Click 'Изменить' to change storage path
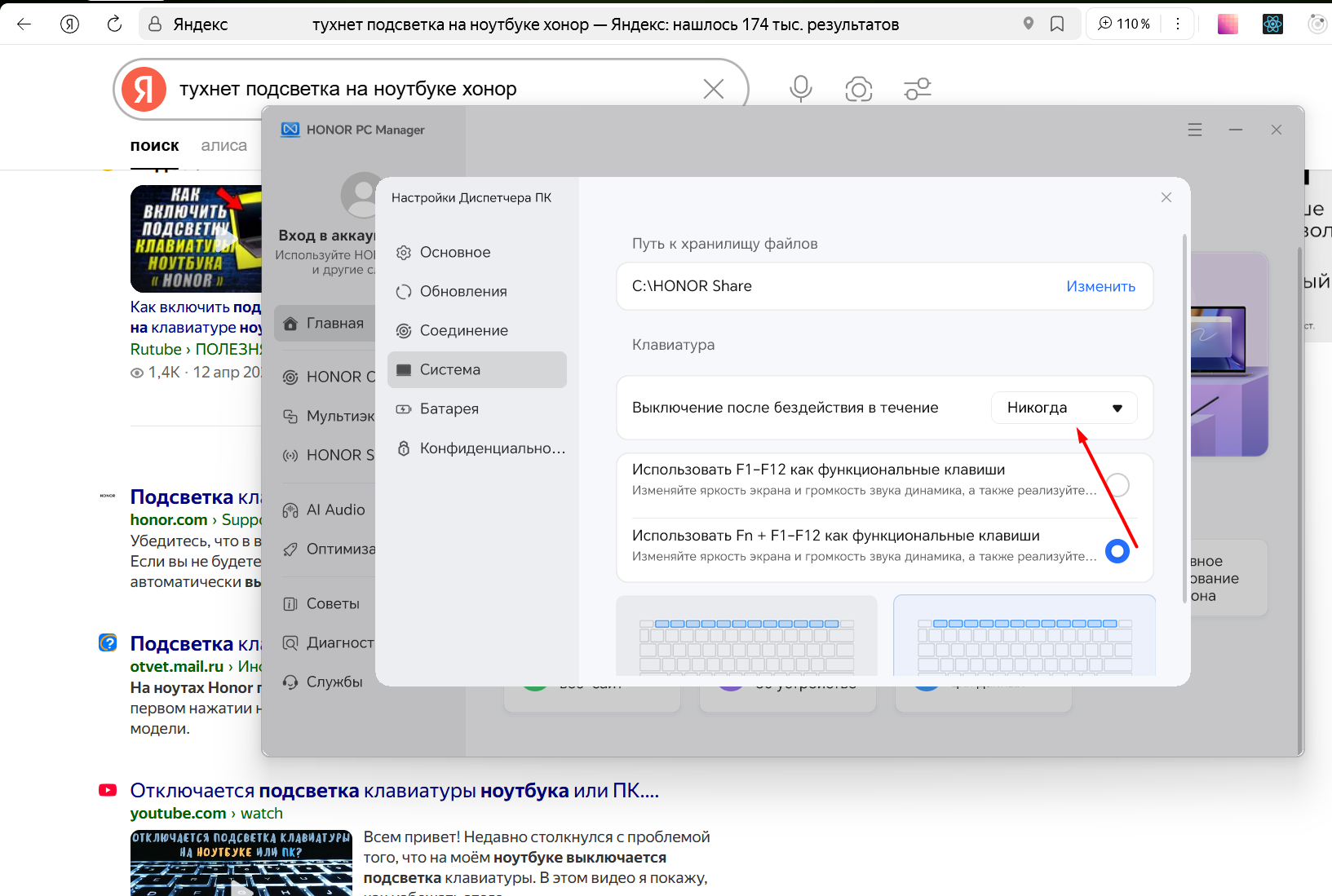 pyautogui.click(x=1100, y=286)
